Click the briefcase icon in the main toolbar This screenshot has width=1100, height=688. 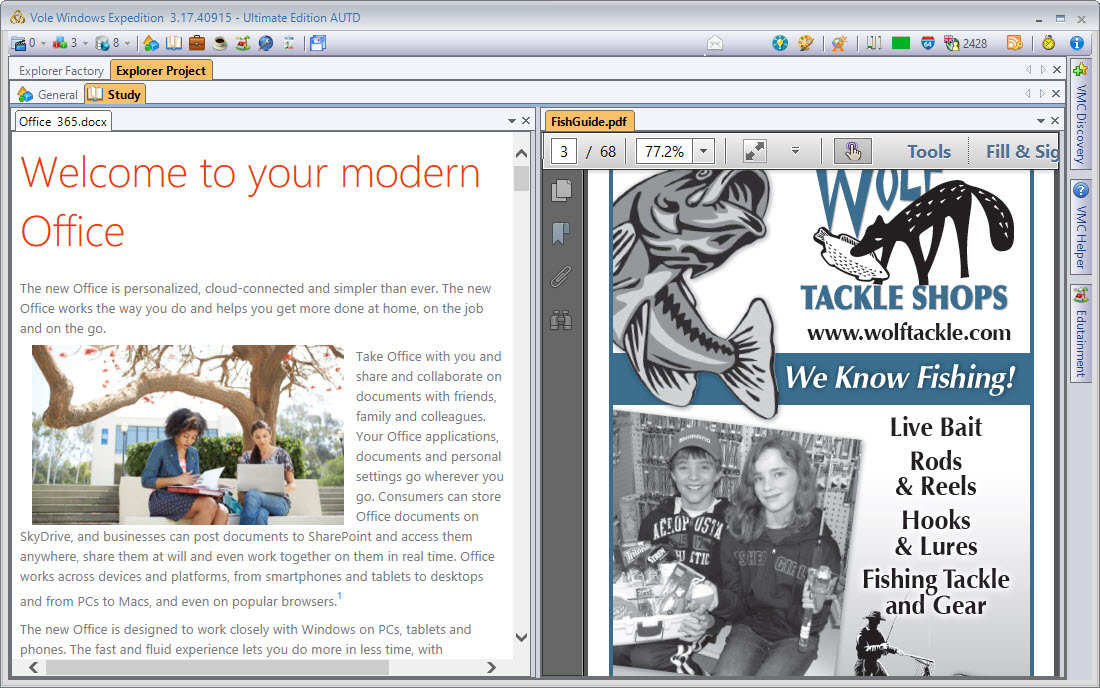(x=197, y=43)
